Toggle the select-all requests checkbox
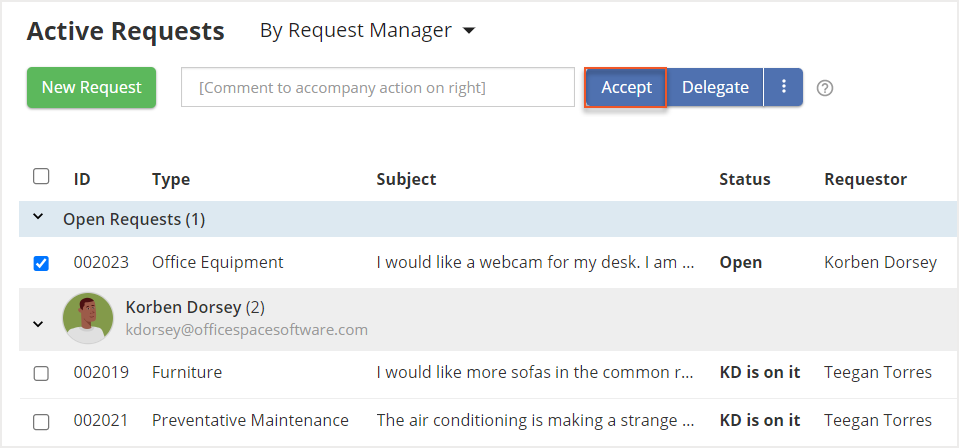Viewport: 959px width, 448px height. 41,177
